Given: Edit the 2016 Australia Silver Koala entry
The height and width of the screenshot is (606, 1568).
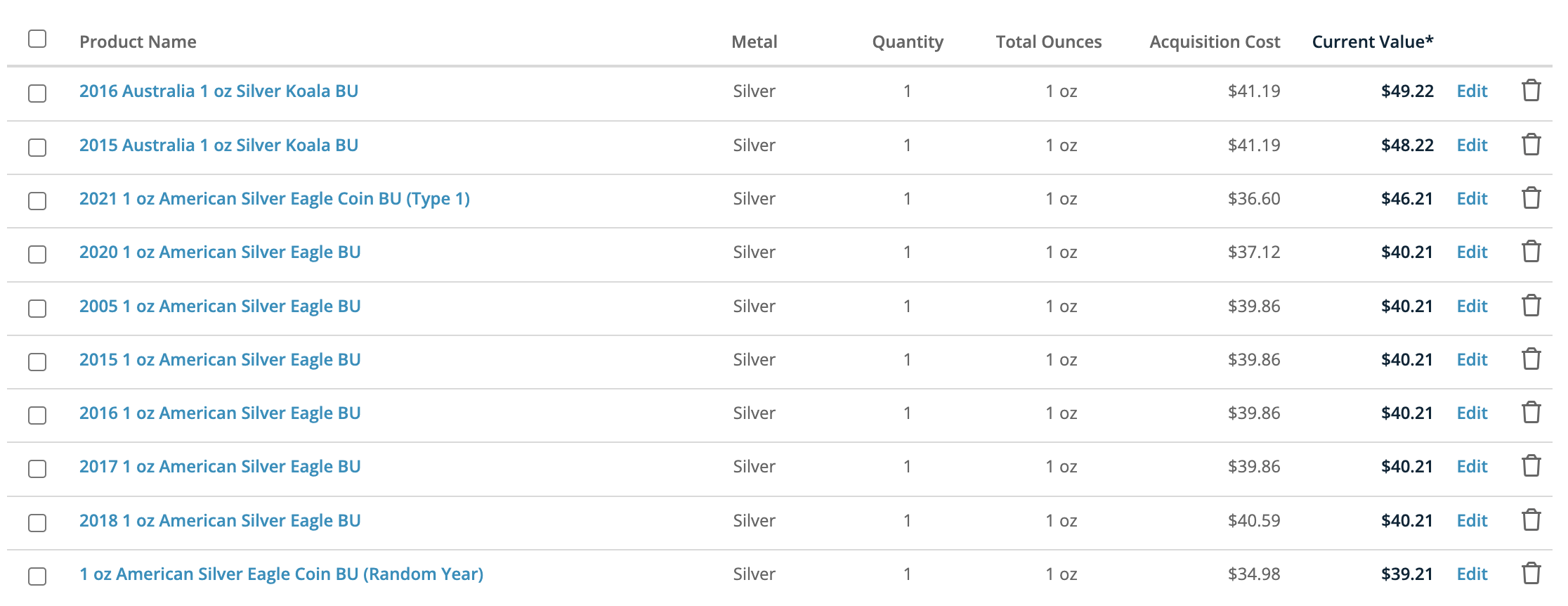Looking at the screenshot, I should click(x=1472, y=91).
